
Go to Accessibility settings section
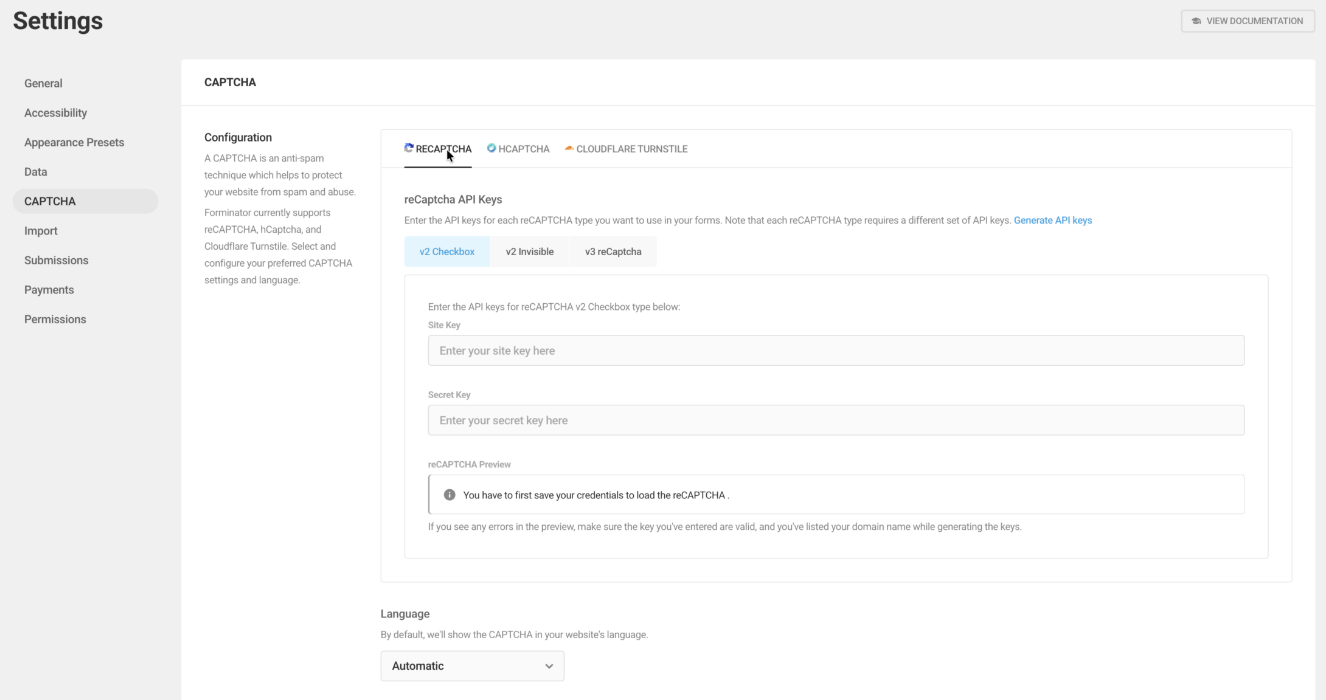[56, 113]
